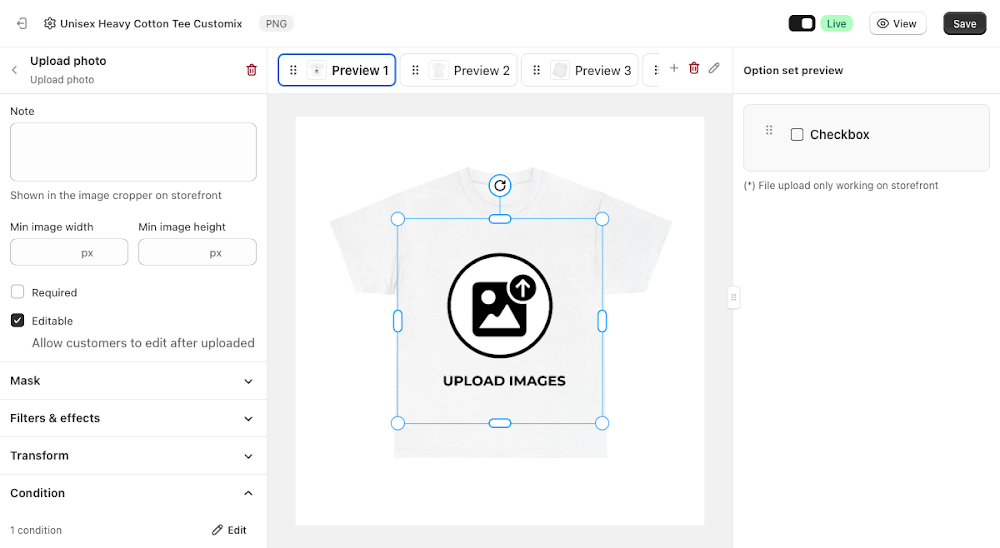Click the Save button

964,24
